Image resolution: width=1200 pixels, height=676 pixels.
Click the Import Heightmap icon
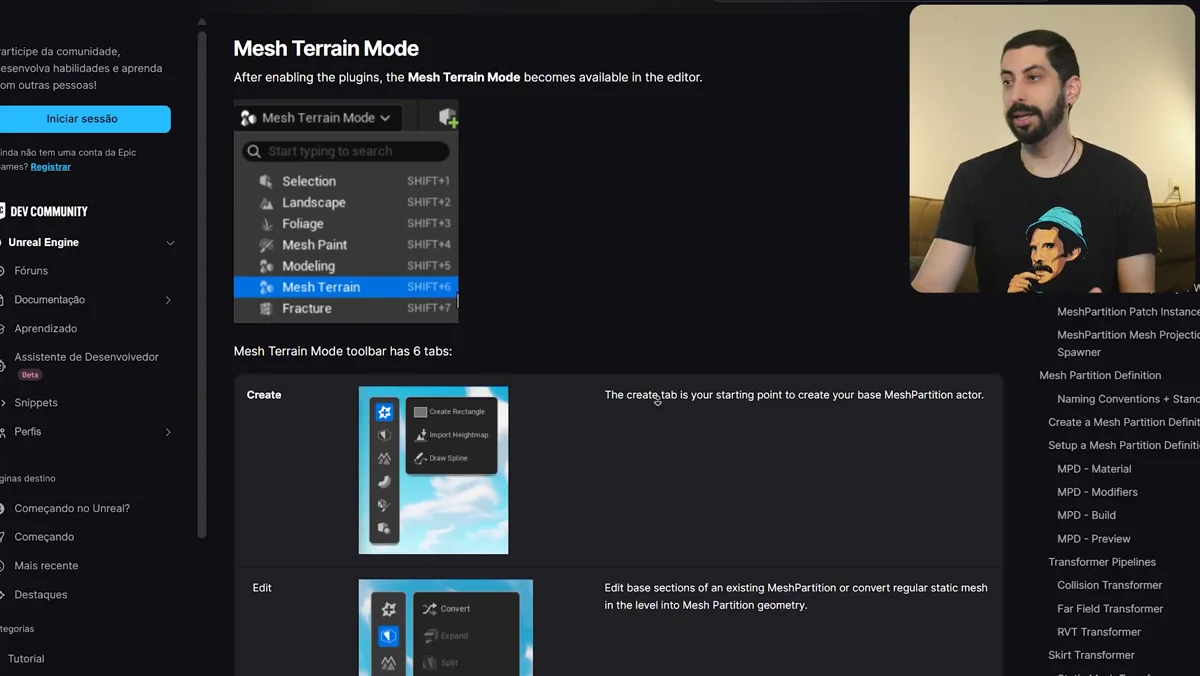click(x=421, y=435)
